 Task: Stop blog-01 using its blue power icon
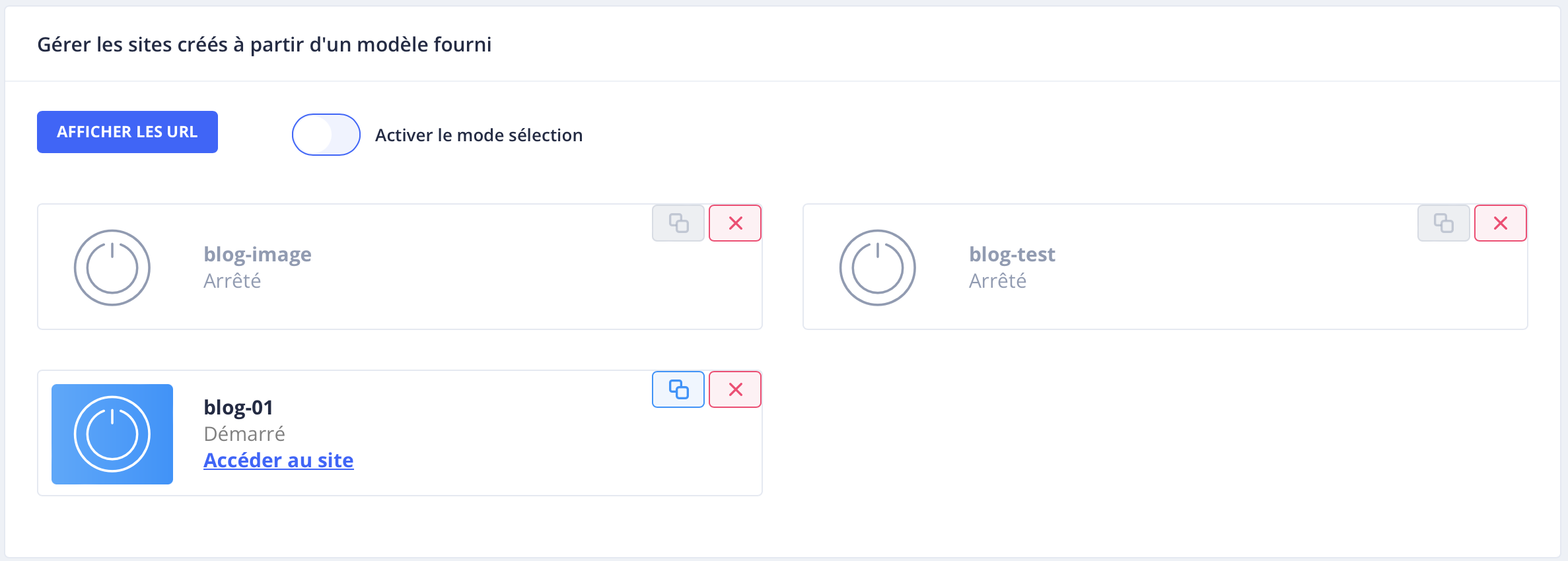pyautogui.click(x=112, y=434)
